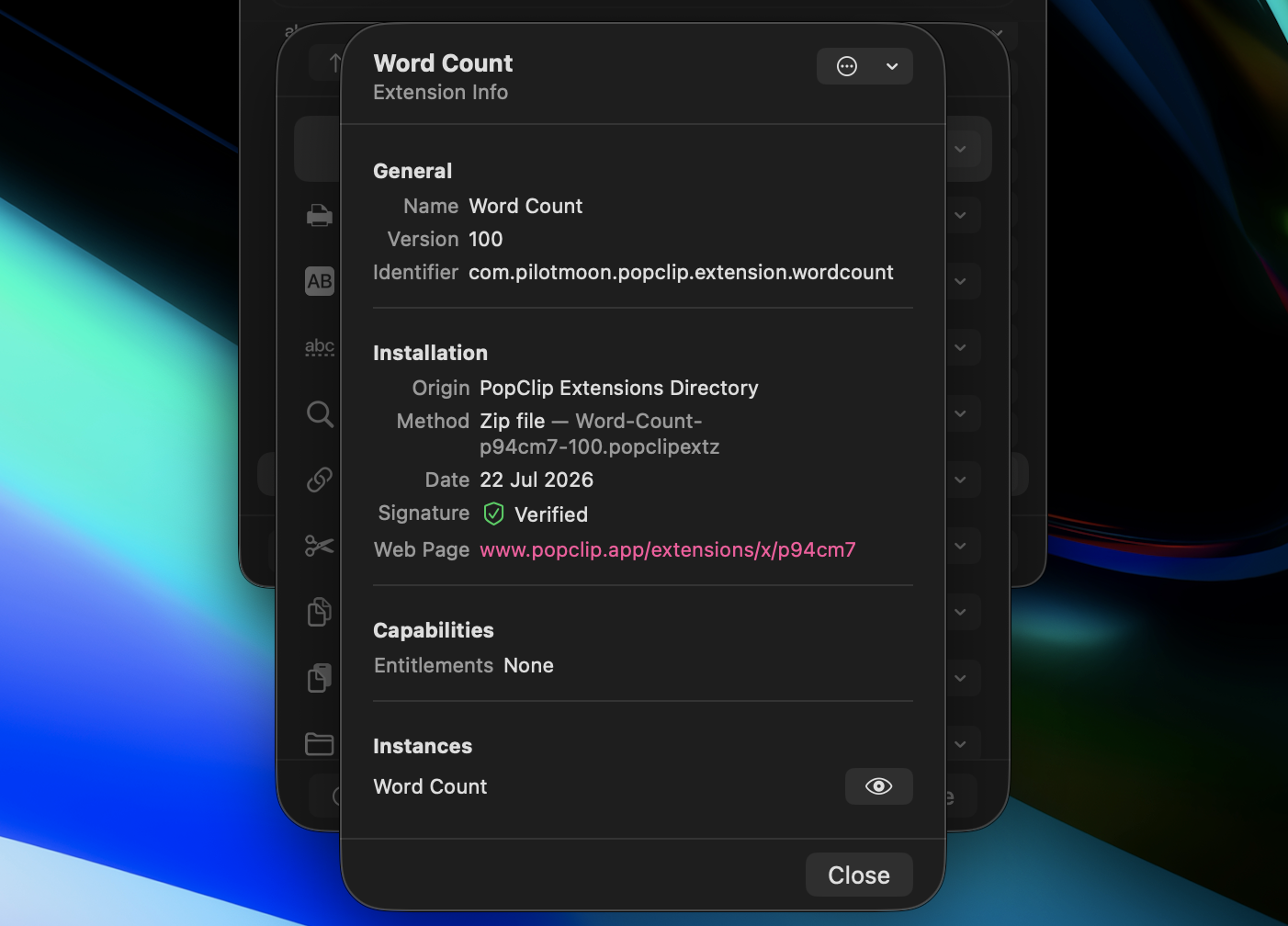The image size is (1288, 926).
Task: Click the up arrow in background window
Action: click(334, 62)
